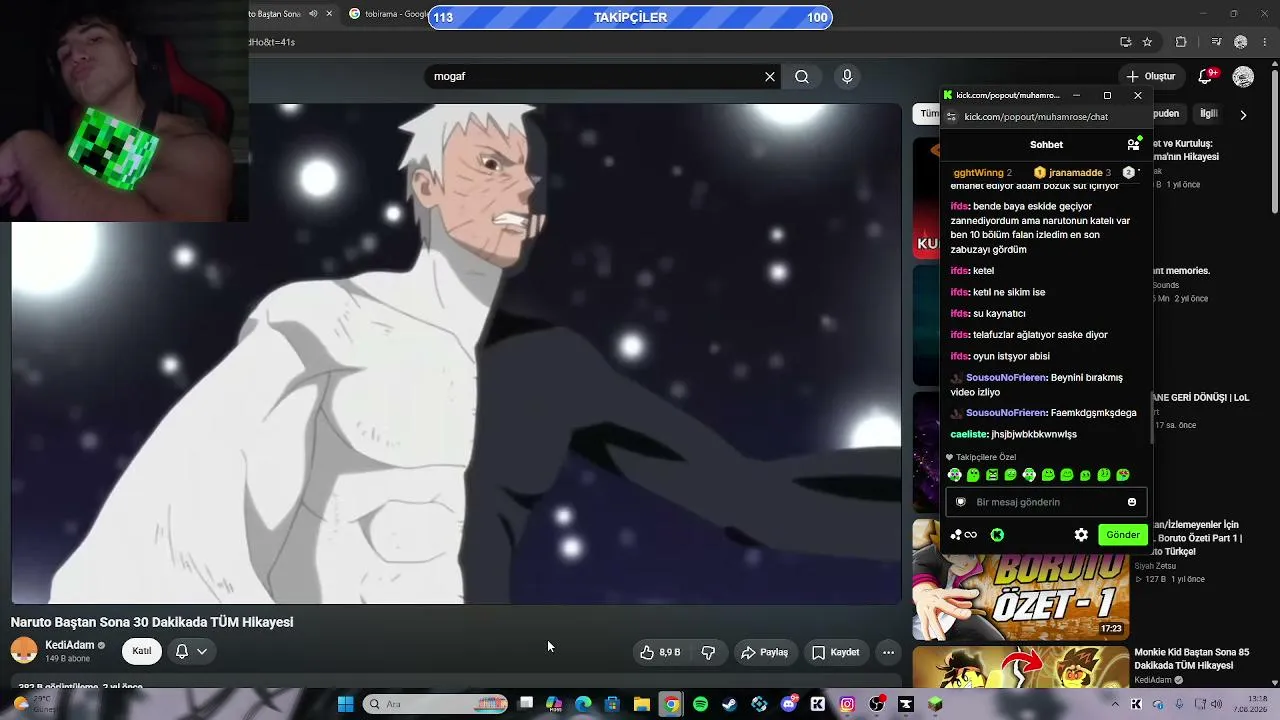Click the Oluştur create button

click(1151, 76)
